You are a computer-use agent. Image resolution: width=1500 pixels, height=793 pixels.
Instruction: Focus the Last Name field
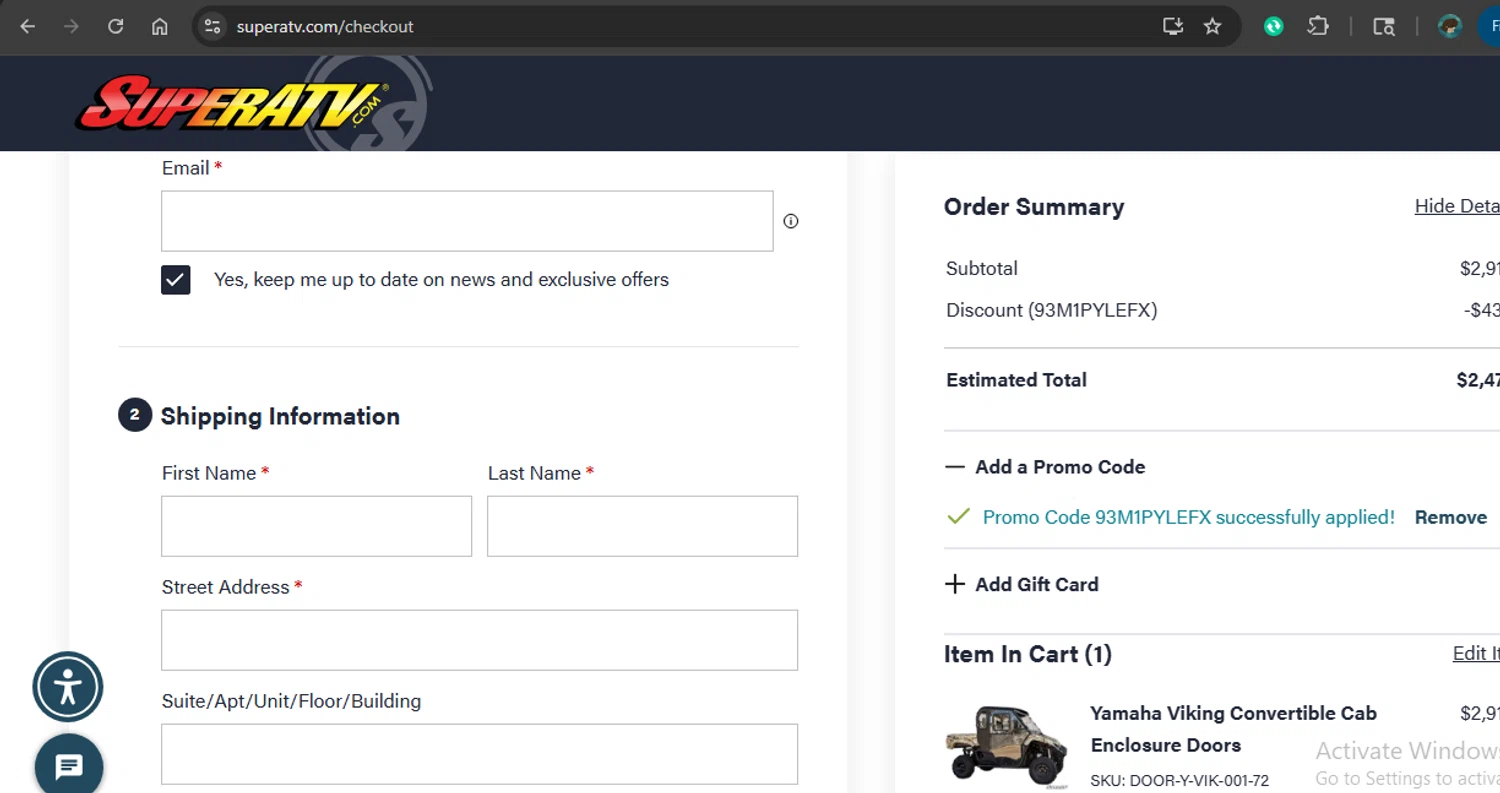[642, 526]
